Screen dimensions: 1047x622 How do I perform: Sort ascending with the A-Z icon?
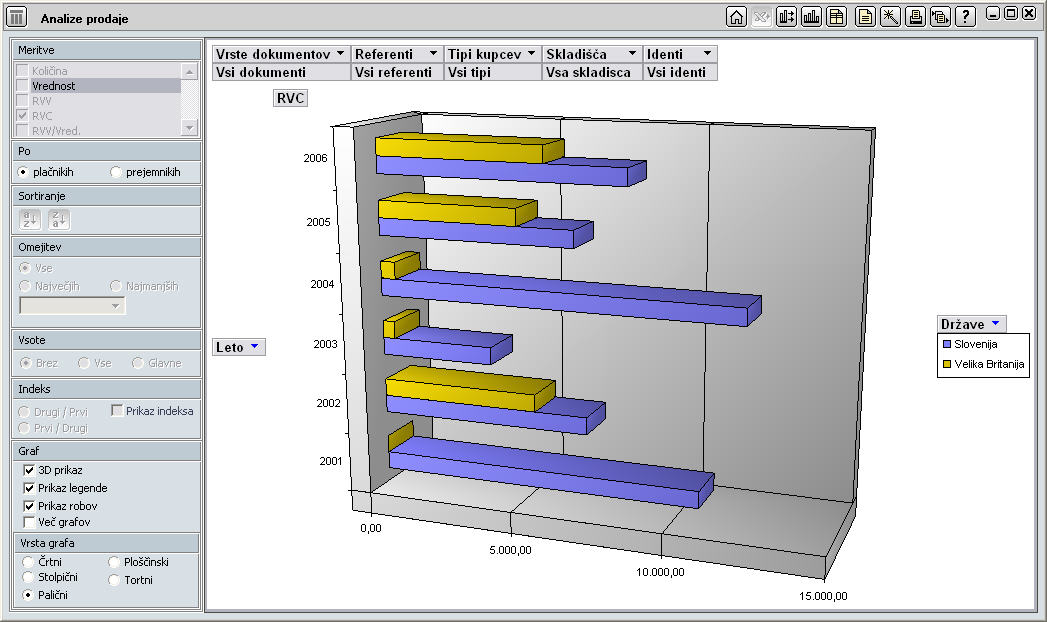tap(32, 220)
